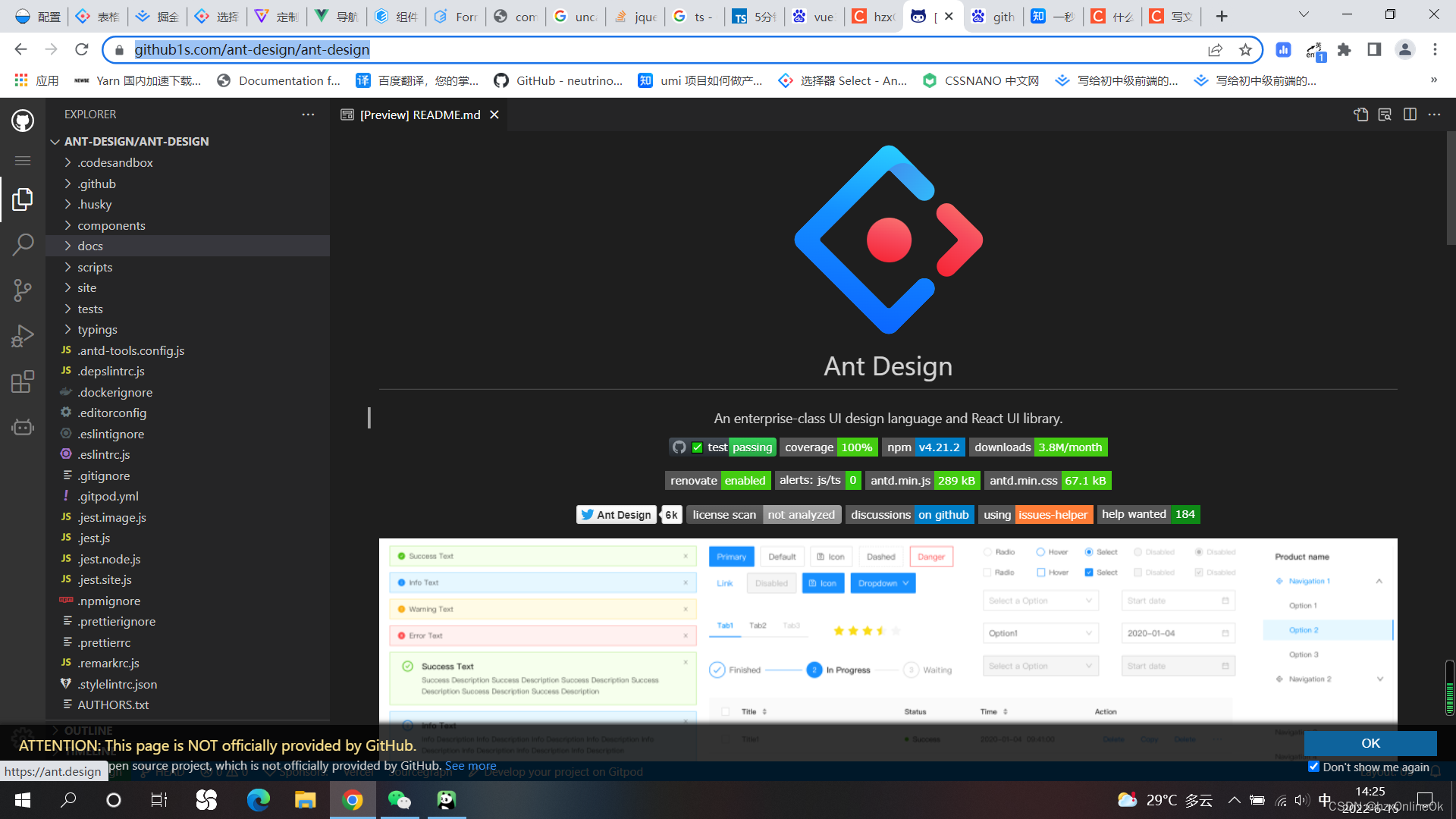Select the Gitpod icon in the activity bar

23,427
